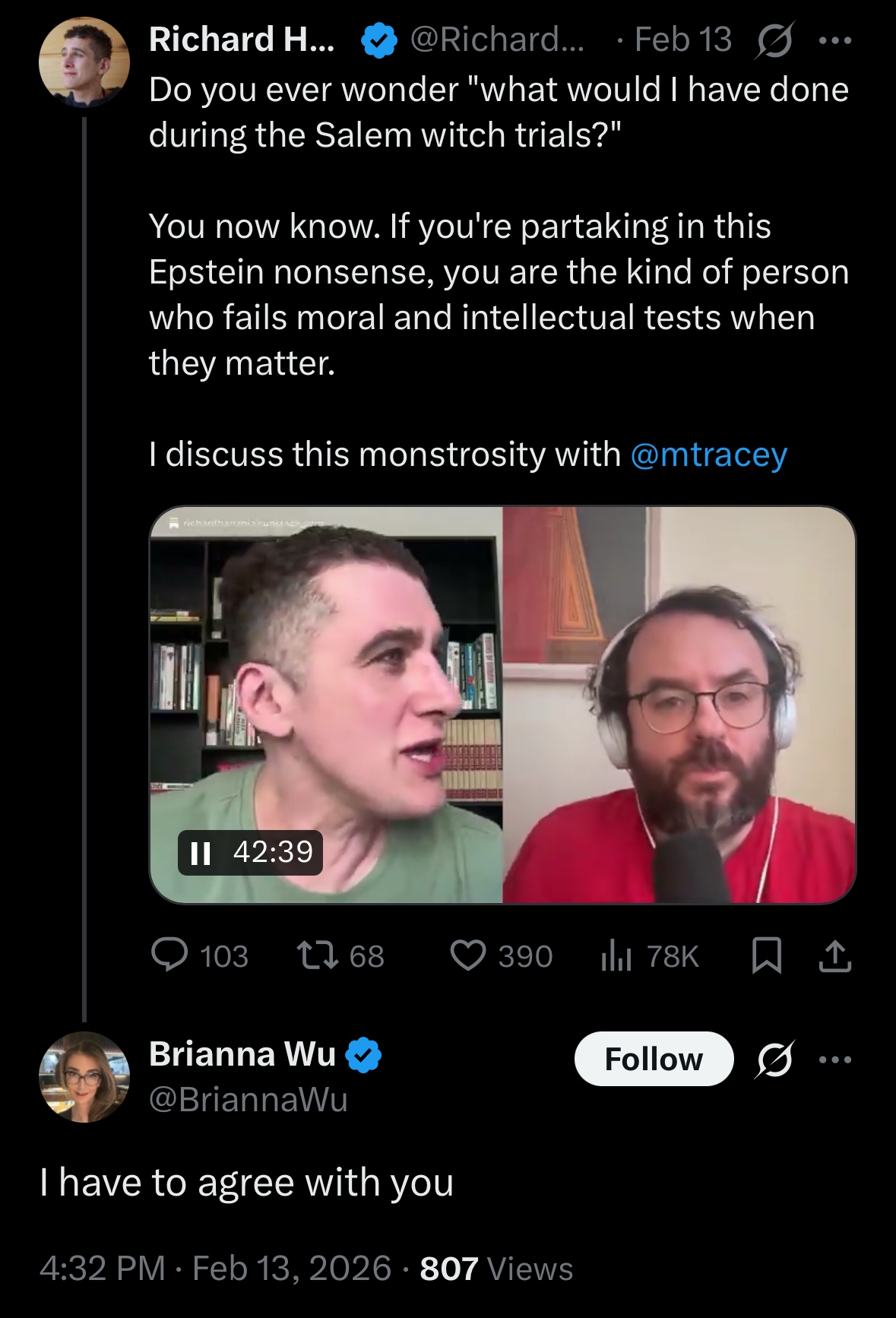This screenshot has width=896, height=1318.
Task: Pause the video at 42:39
Action: [x=201, y=853]
